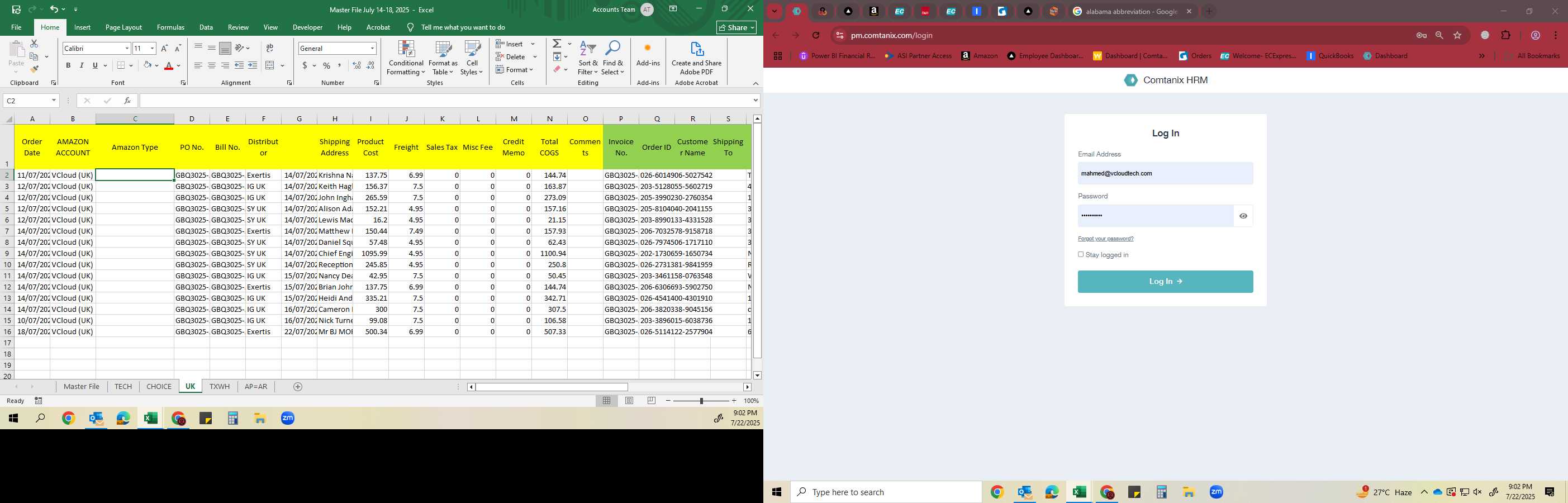This screenshot has width=1568, height=503.
Task: Click the Add-ins icon in ribbon
Action: (648, 54)
